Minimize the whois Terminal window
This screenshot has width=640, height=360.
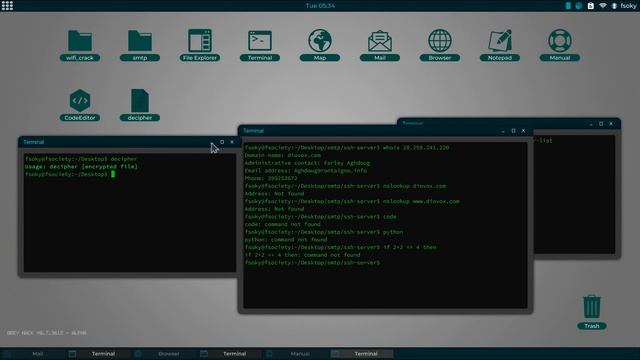coord(503,131)
